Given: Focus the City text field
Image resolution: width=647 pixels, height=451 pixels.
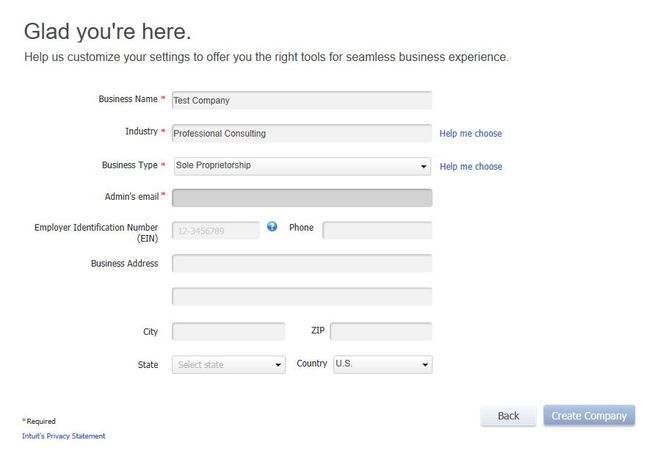Looking at the screenshot, I should [228, 332].
